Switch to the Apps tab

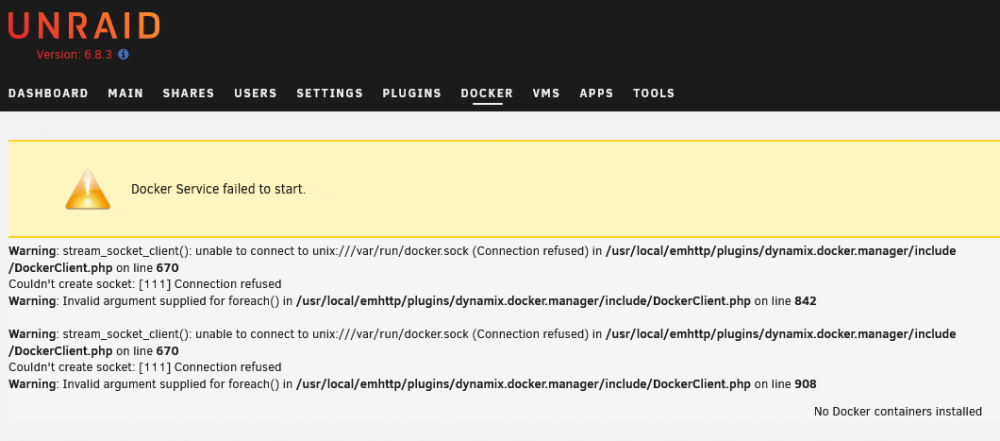click(596, 93)
